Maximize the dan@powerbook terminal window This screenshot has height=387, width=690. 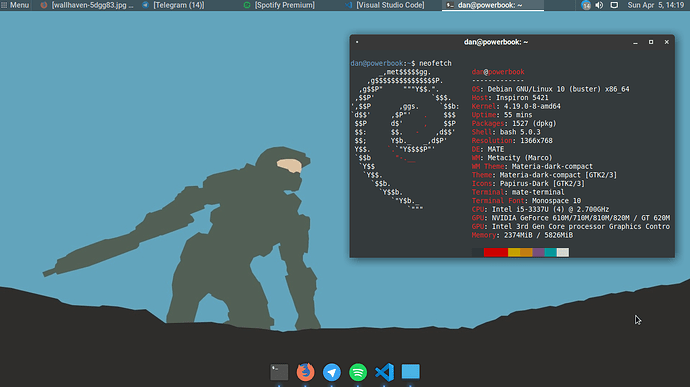(651, 42)
